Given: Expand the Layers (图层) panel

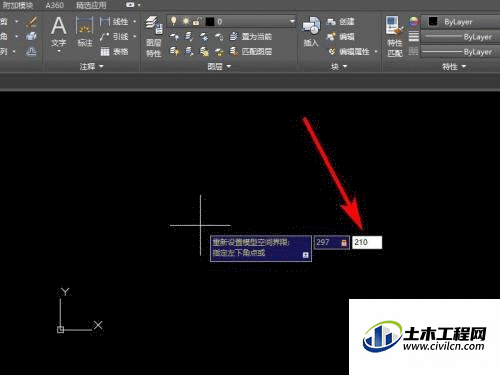Looking at the screenshot, I should [x=219, y=67].
